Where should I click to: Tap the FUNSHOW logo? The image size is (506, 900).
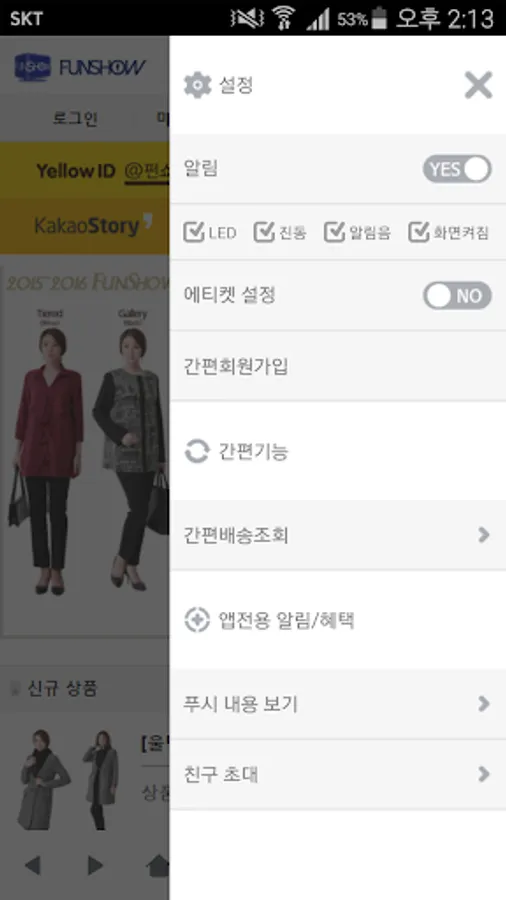80,68
